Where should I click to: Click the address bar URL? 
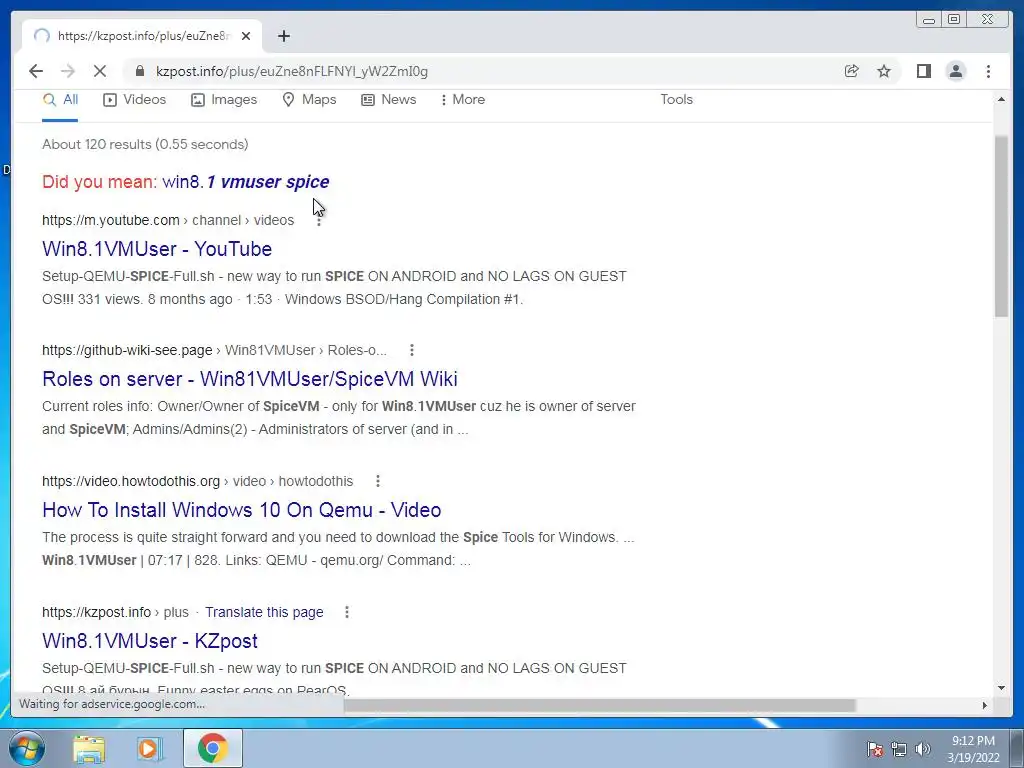(292, 71)
